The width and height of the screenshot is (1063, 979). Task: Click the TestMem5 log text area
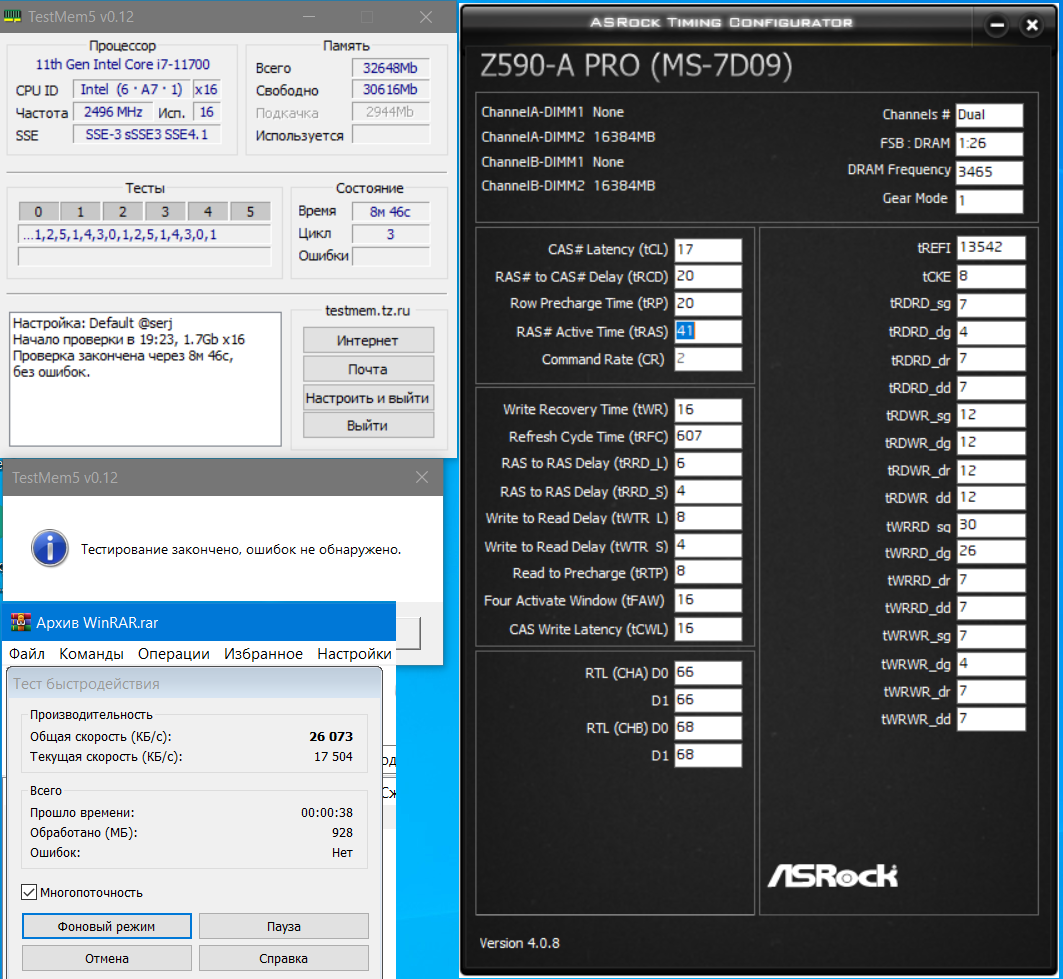(x=145, y=379)
